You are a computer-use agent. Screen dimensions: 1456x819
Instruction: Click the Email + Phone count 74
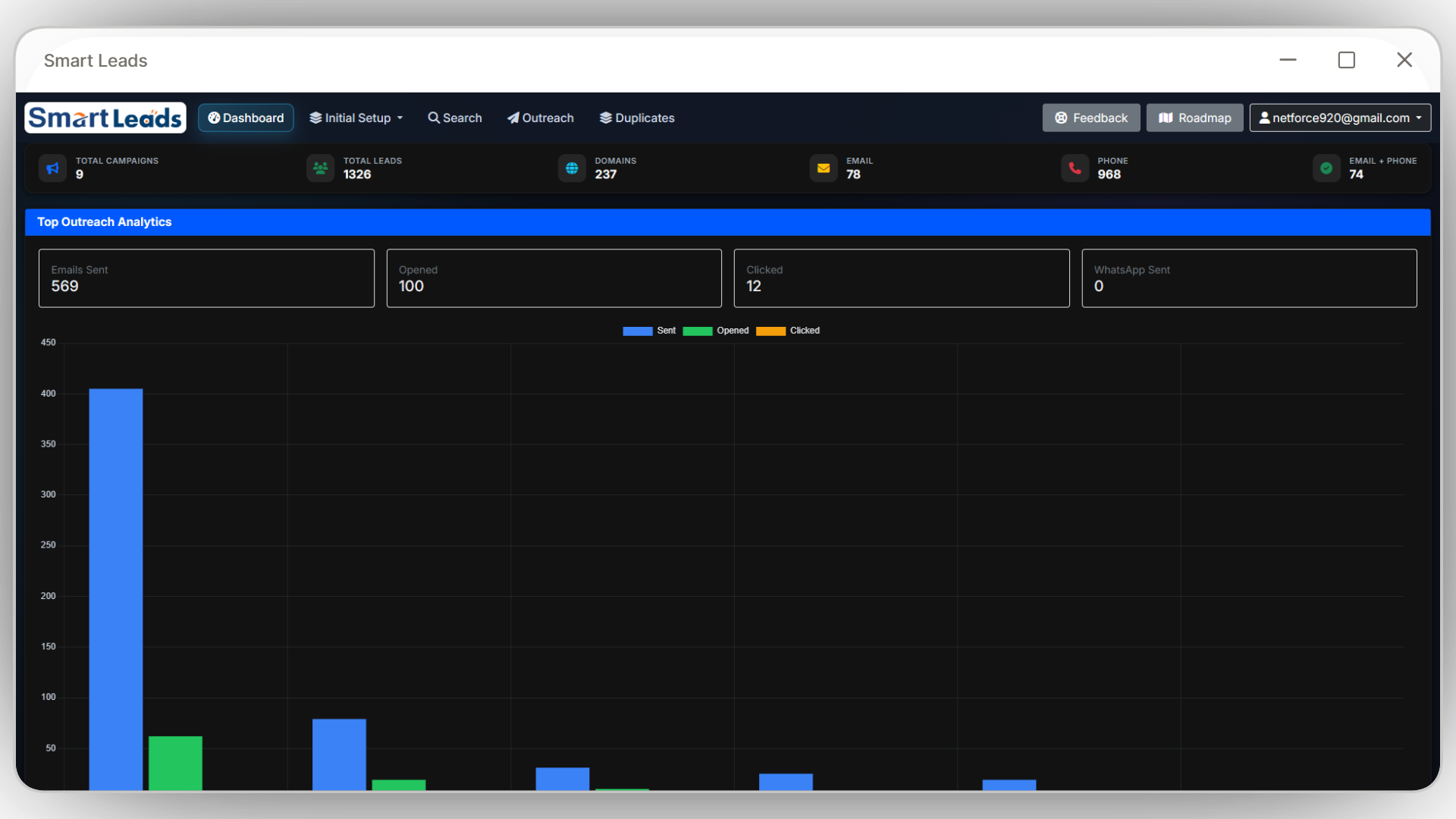pos(1356,174)
